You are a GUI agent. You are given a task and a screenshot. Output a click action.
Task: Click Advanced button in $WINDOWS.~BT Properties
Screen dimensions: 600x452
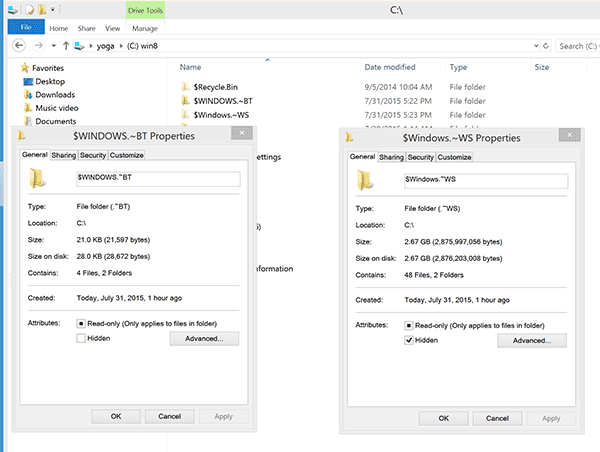click(204, 338)
